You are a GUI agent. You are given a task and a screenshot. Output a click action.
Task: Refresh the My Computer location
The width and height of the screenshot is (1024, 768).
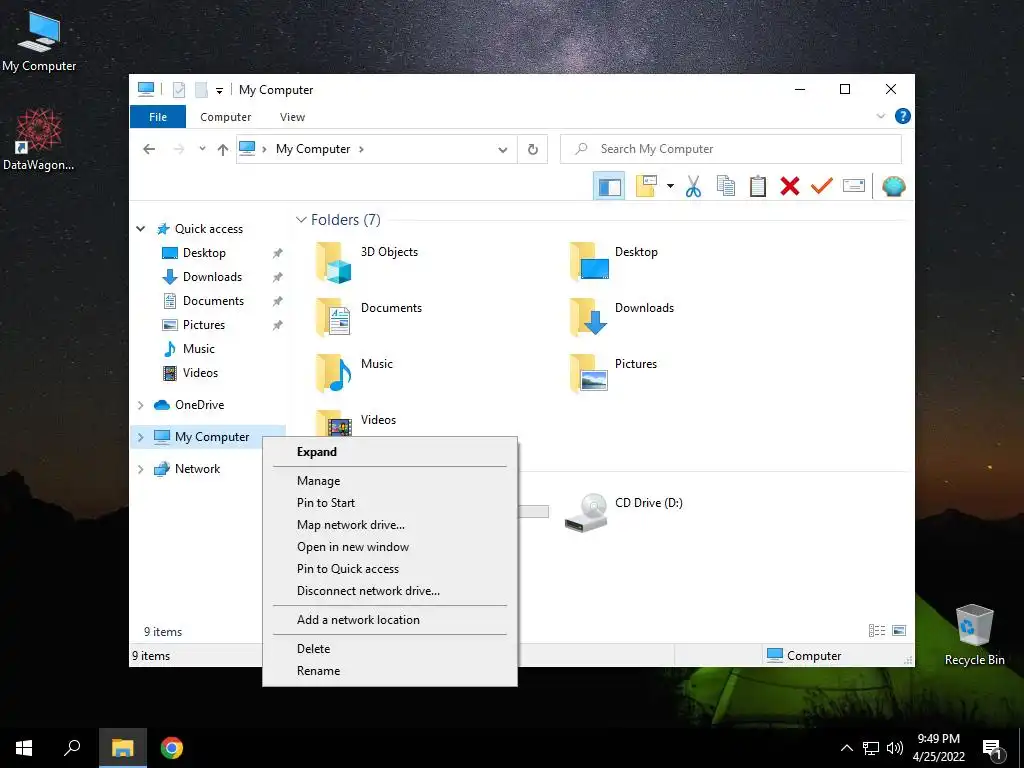(533, 150)
